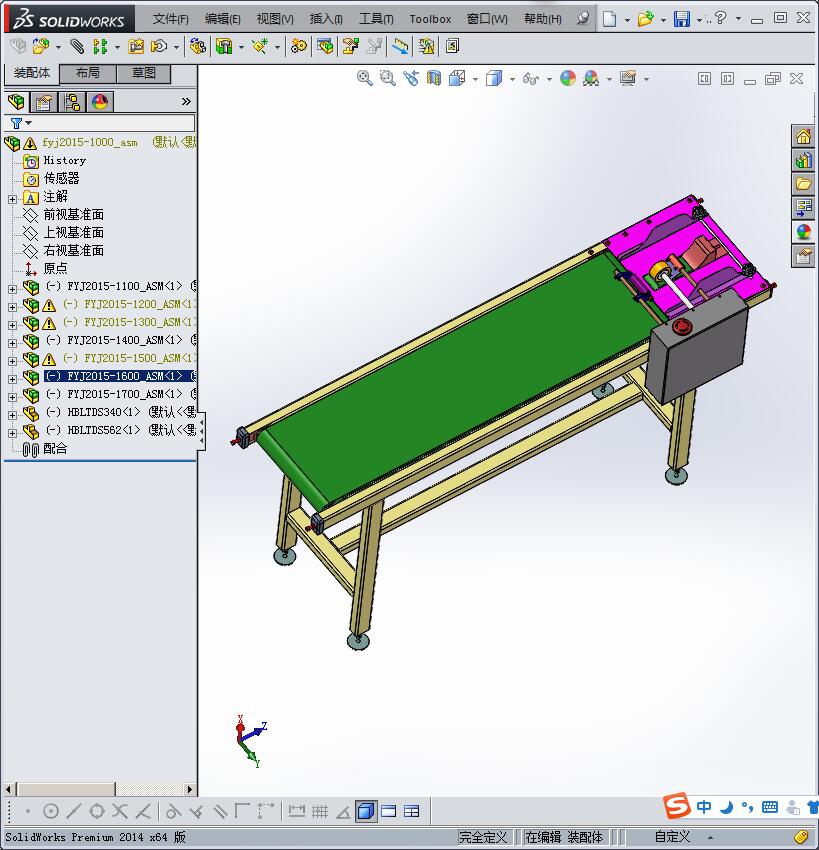Click the Show Hidden Components icon
The image size is (819, 850).
coord(197,47)
